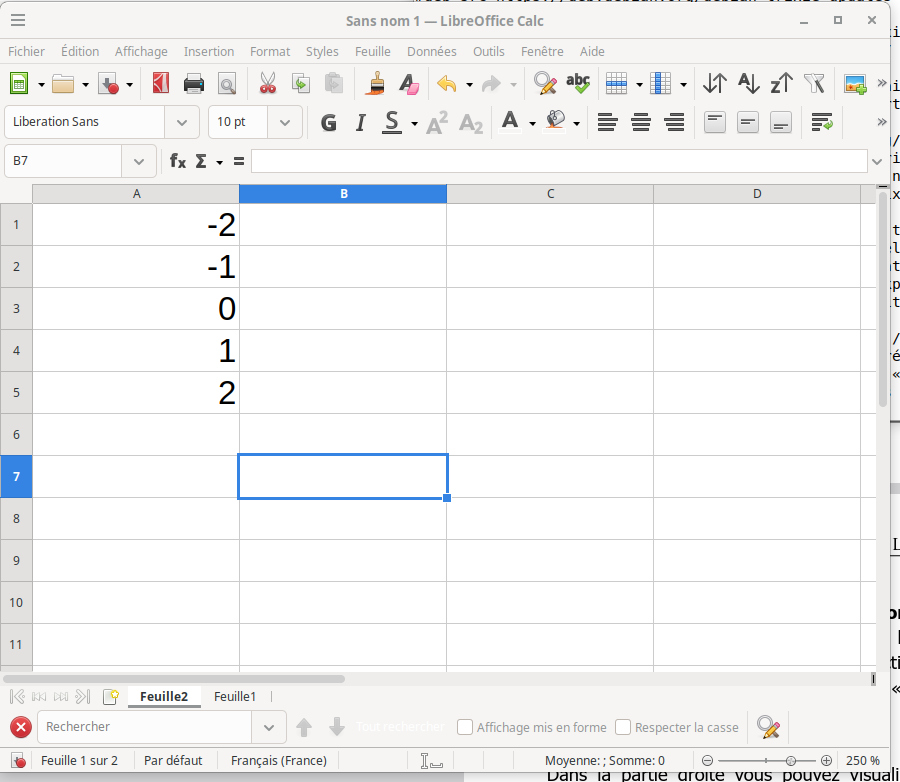Toggle Bold formatting G button

point(328,123)
